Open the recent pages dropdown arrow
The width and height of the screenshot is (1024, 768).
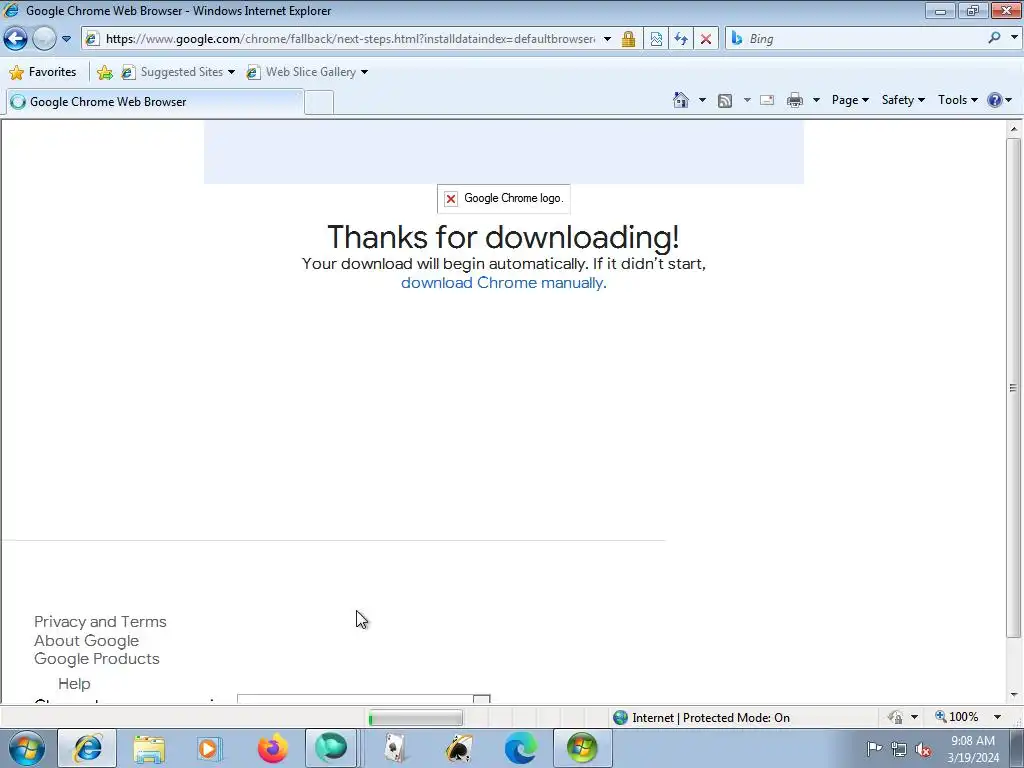[66, 39]
